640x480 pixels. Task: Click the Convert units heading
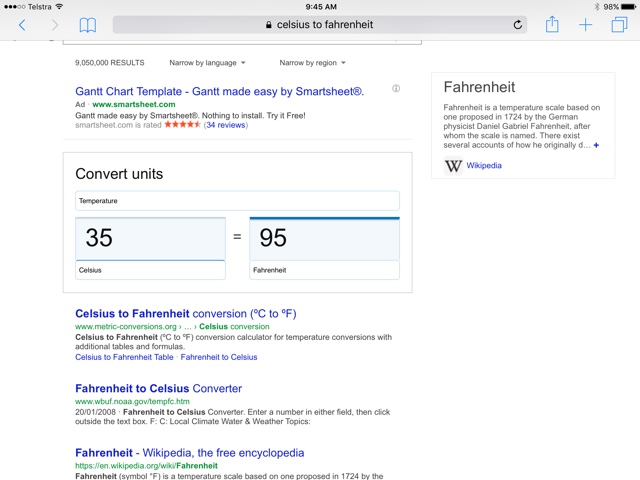tap(119, 174)
